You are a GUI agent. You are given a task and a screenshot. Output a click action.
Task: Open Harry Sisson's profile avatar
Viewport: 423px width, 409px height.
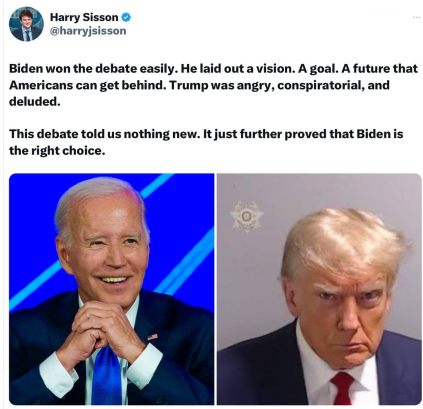26,24
